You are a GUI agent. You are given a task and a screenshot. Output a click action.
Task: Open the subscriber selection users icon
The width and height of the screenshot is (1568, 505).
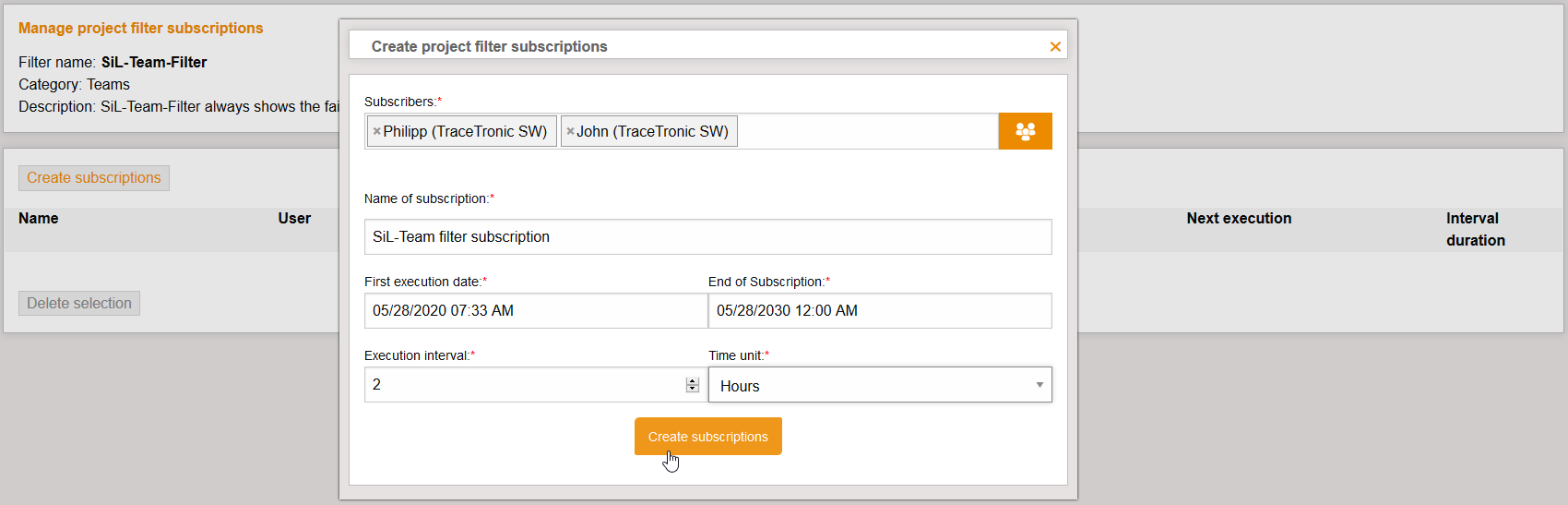click(1025, 131)
